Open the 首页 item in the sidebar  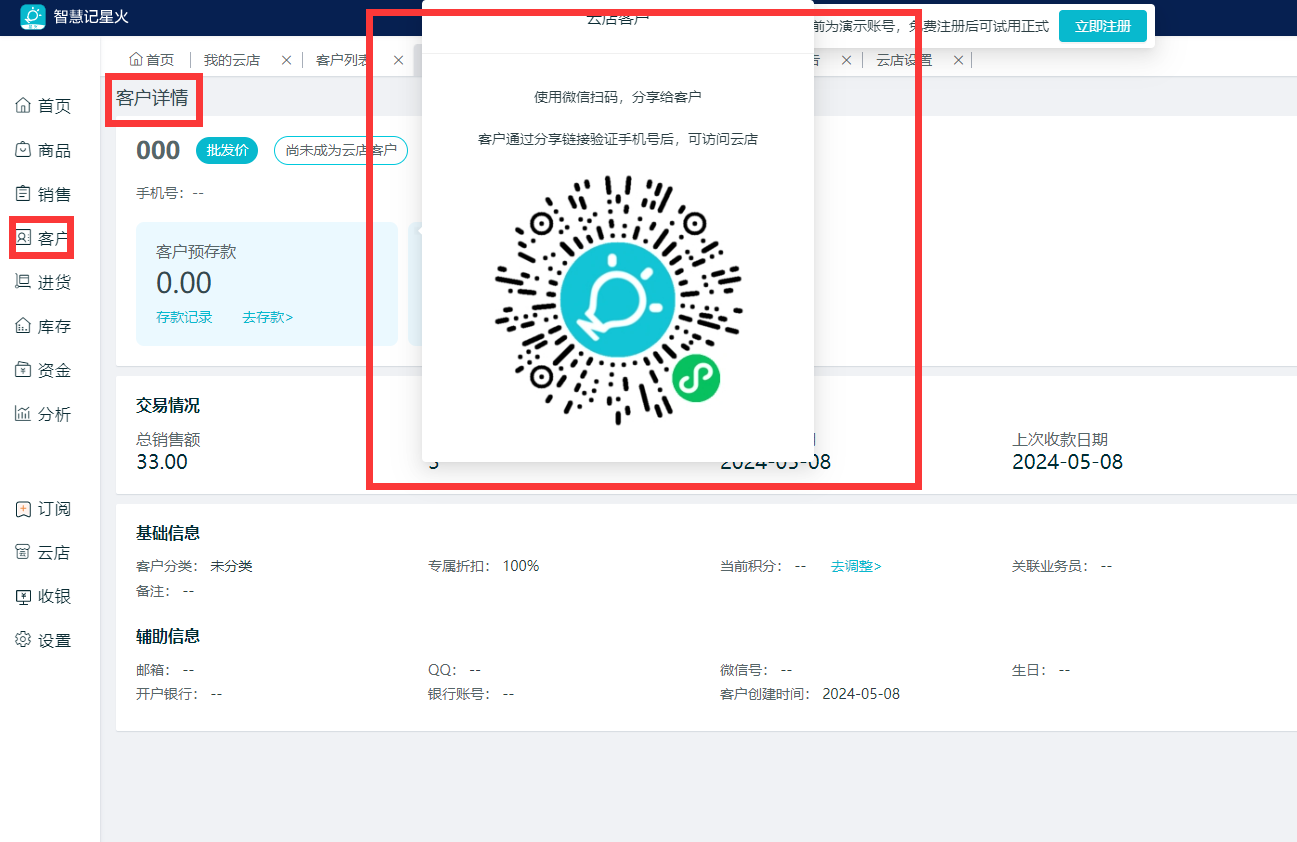point(44,106)
